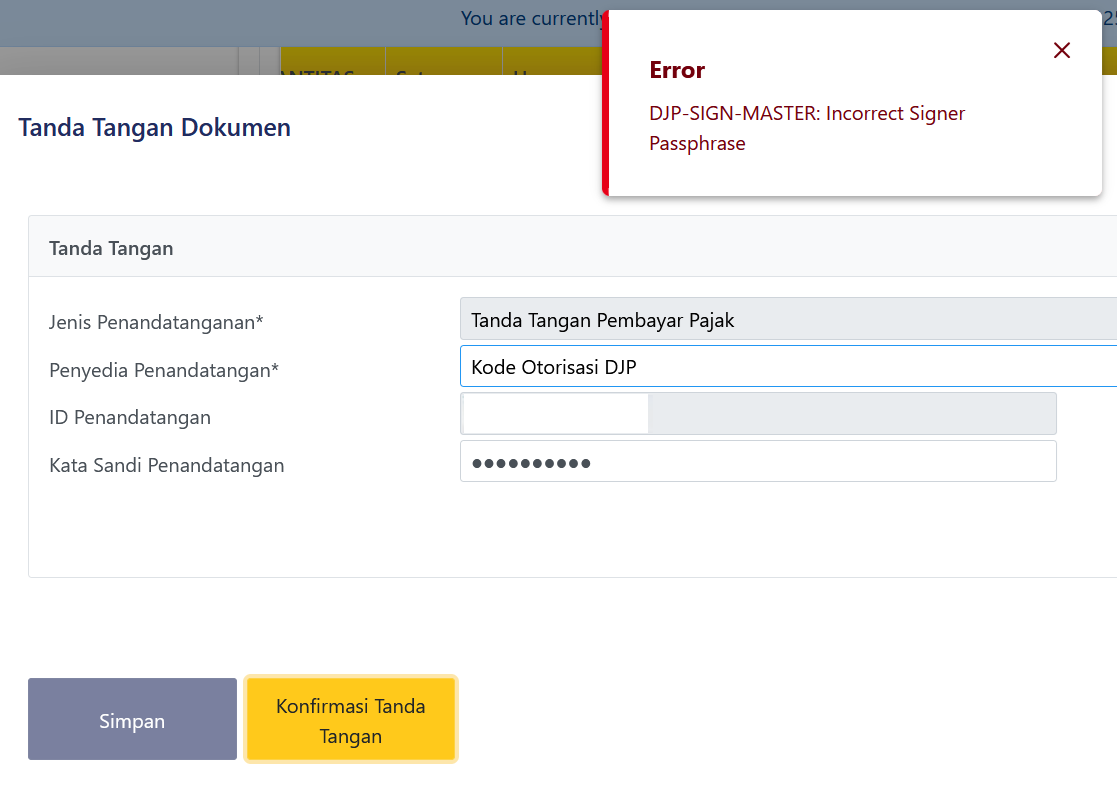The height and width of the screenshot is (788, 1120).
Task: Click the "Kata Sandi Penandatangan" label
Action: coord(166,465)
